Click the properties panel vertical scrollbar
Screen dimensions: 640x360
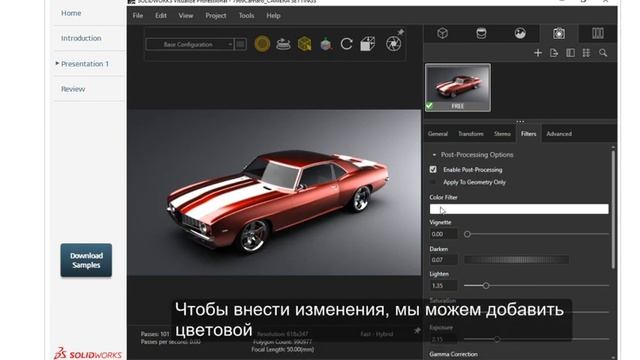click(613, 208)
